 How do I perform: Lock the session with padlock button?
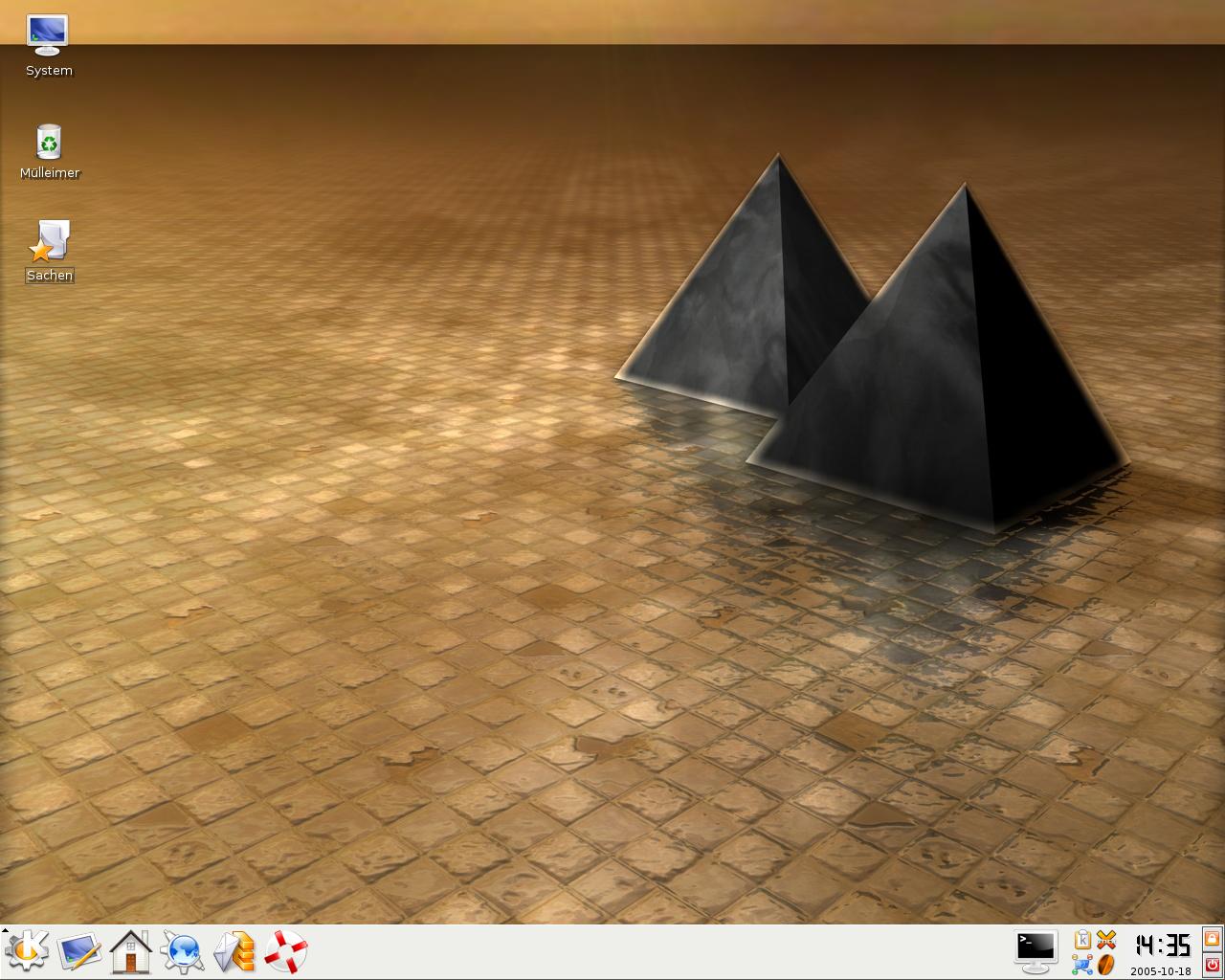[1213, 939]
